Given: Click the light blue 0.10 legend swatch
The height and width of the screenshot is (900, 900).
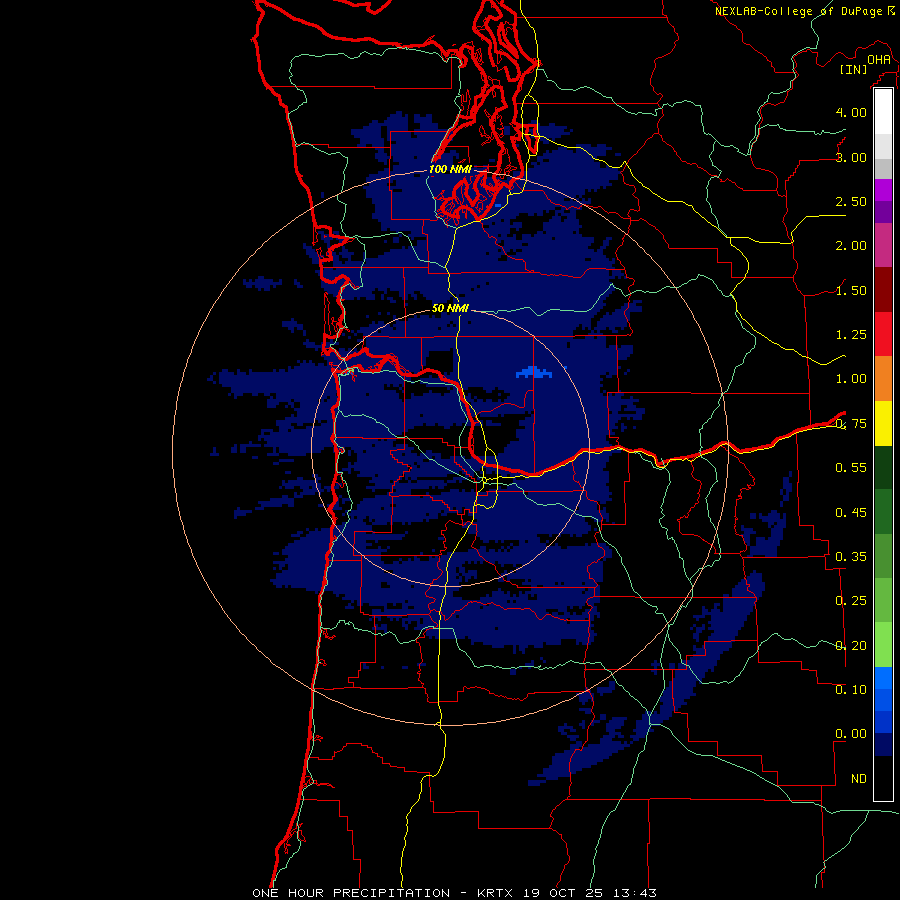Looking at the screenshot, I should 883,678.
